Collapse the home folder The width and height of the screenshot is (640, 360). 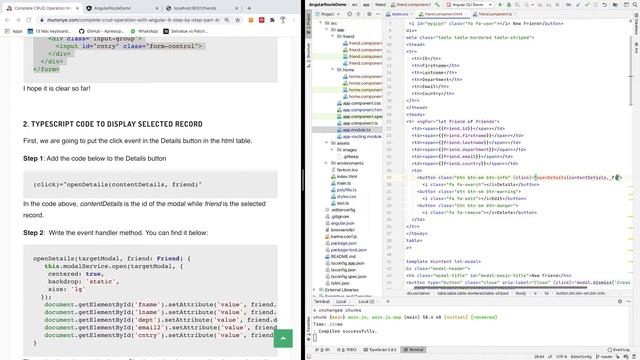click(333, 70)
